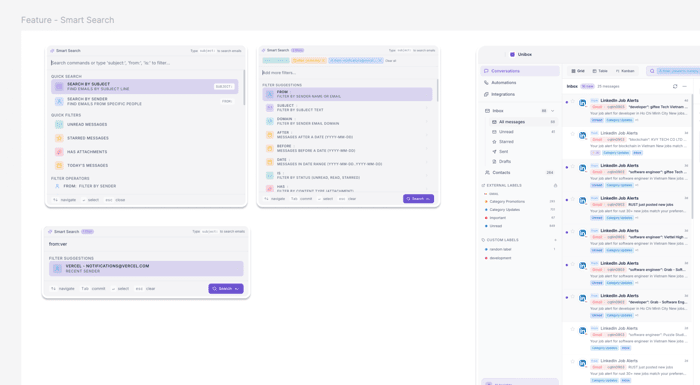The image size is (700, 385).
Task: Remove the orange 'after' filter chip
Action: pyautogui.click(x=324, y=60)
